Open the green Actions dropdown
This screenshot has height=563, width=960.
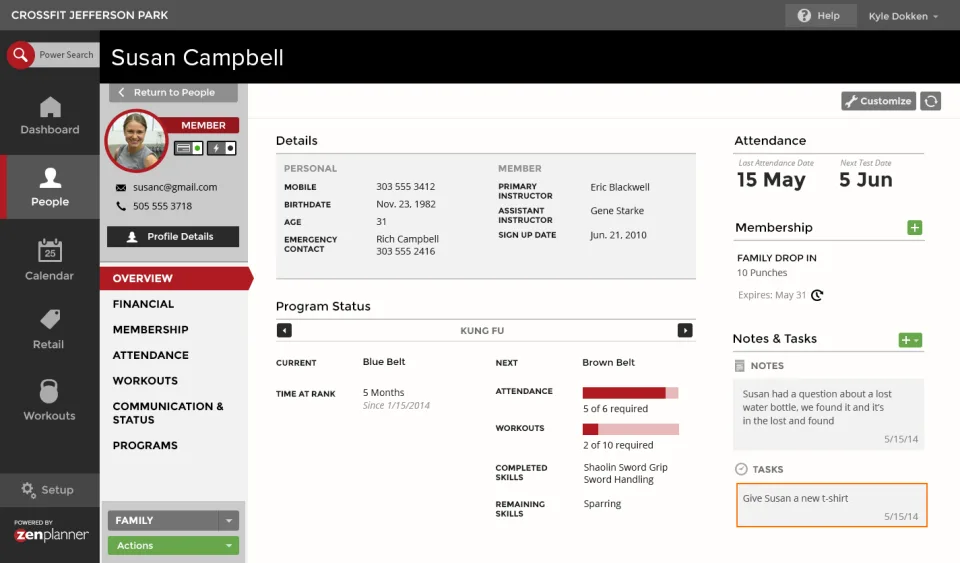point(173,545)
